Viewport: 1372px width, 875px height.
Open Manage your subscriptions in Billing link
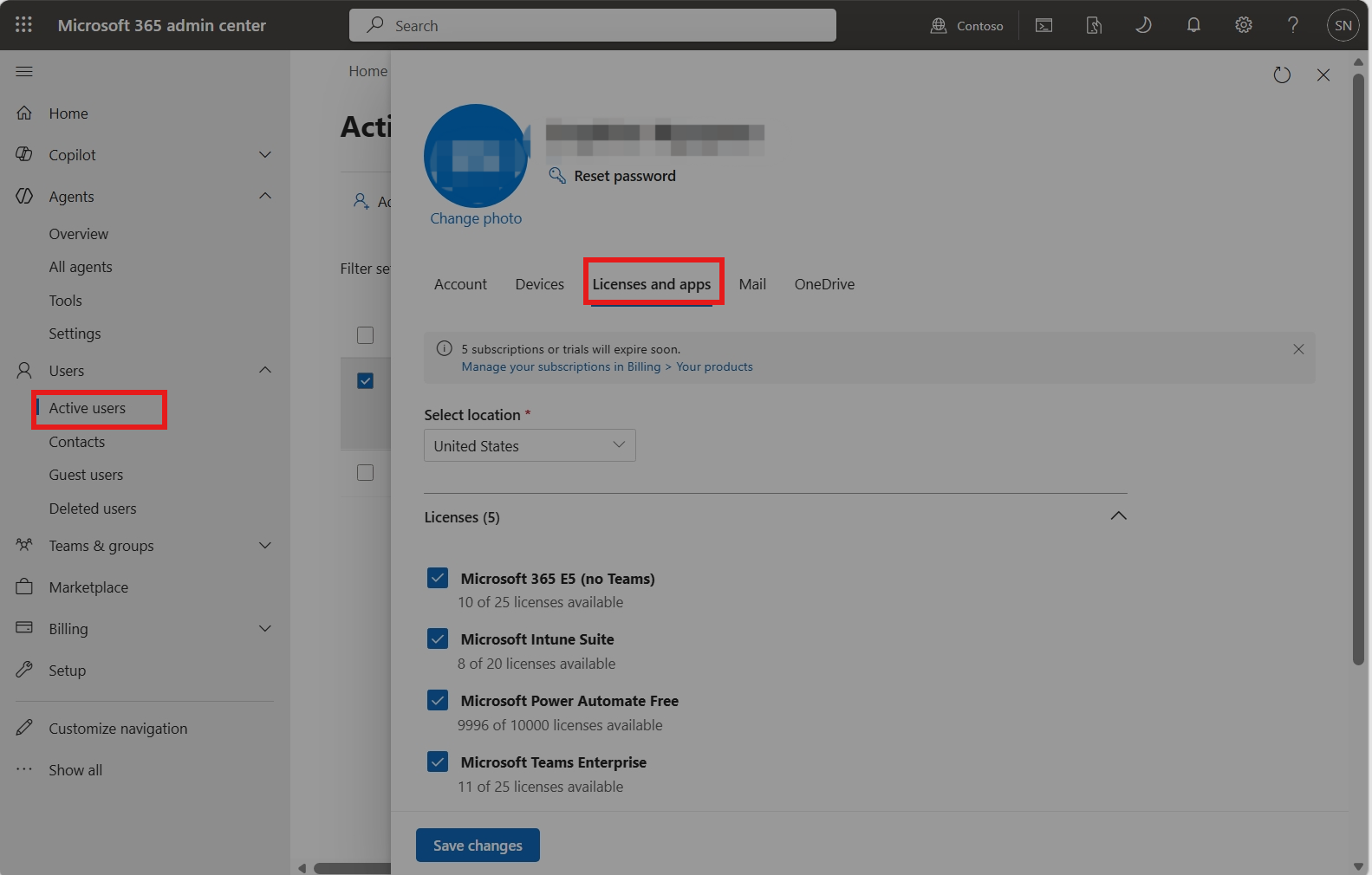coord(561,366)
